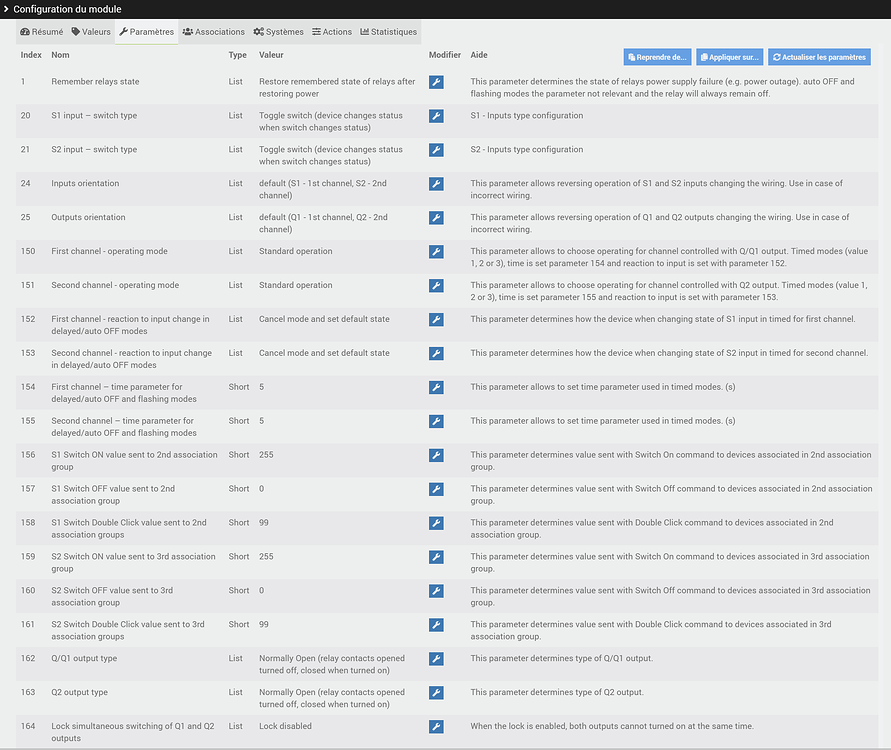This screenshot has width=891, height=750.
Task: Click the Reprendre de... button
Action: tap(657, 57)
